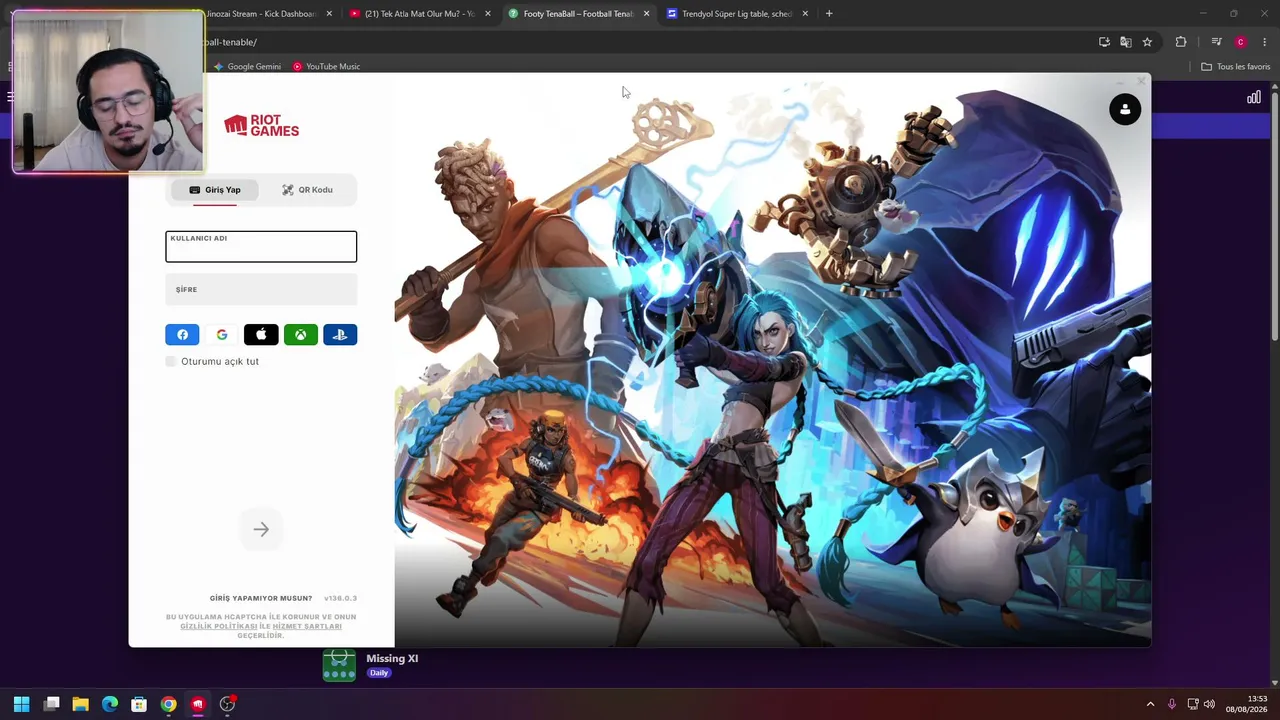Sign in with Xbox icon

point(300,335)
